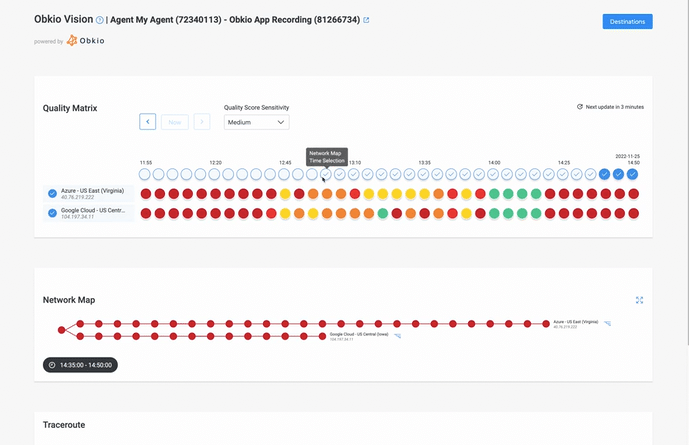Select the time selection circle under 11:55
The height and width of the screenshot is (445, 689).
145,174
